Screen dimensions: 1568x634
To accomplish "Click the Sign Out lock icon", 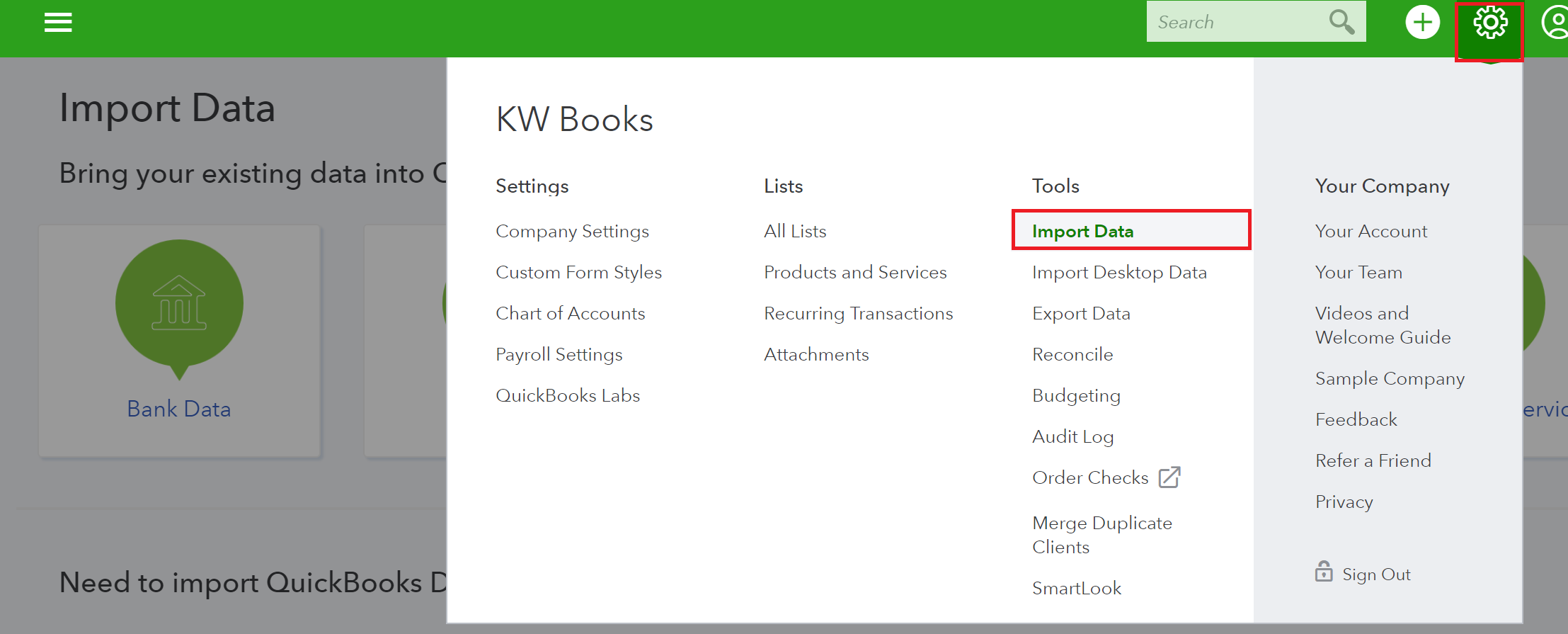I will [x=1323, y=571].
